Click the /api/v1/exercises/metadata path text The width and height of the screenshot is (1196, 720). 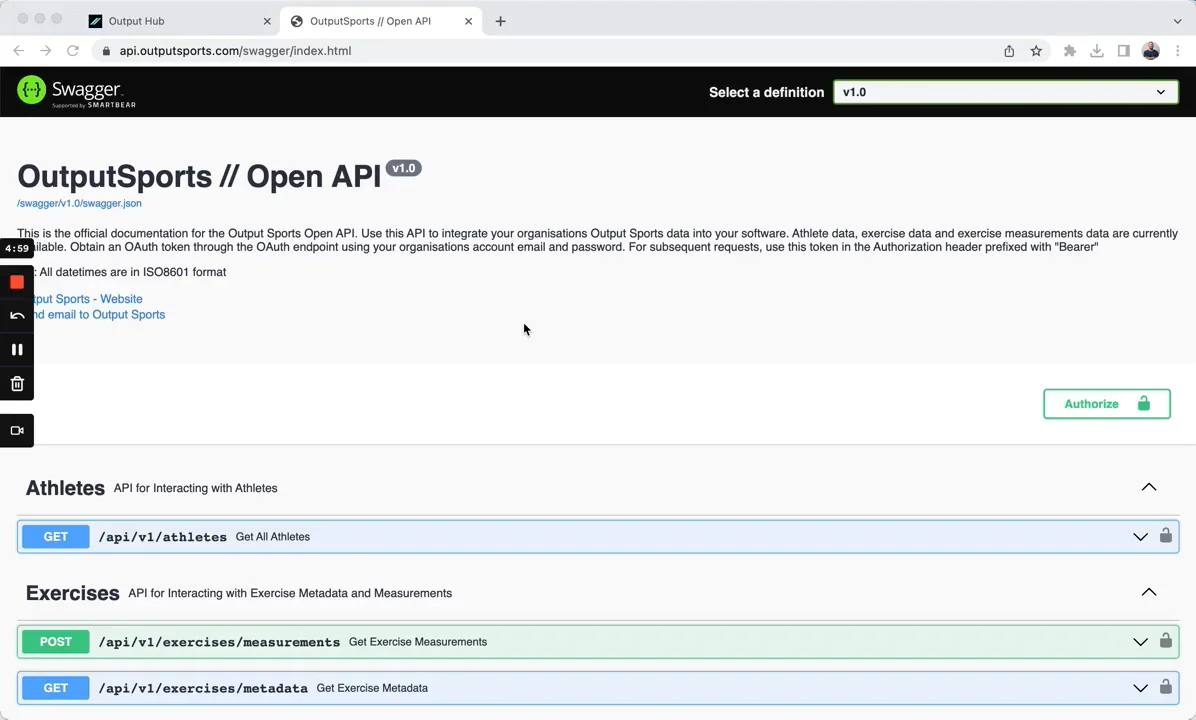click(203, 688)
